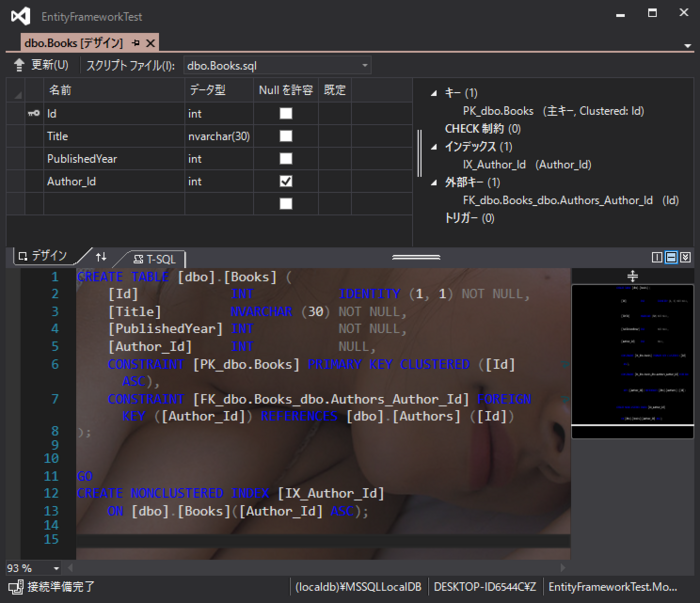Click the nvarchar(30) data type cell
Screen dimensions: 700x603
click(219, 136)
